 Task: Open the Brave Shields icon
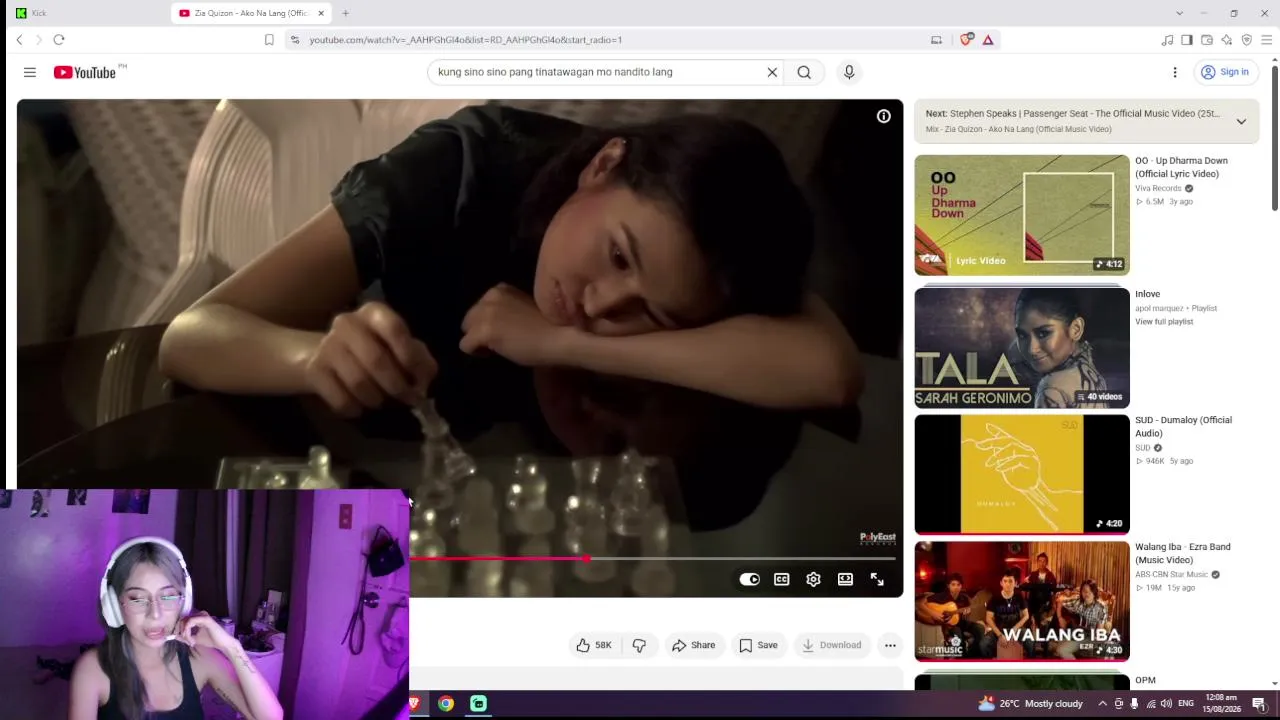click(x=966, y=40)
